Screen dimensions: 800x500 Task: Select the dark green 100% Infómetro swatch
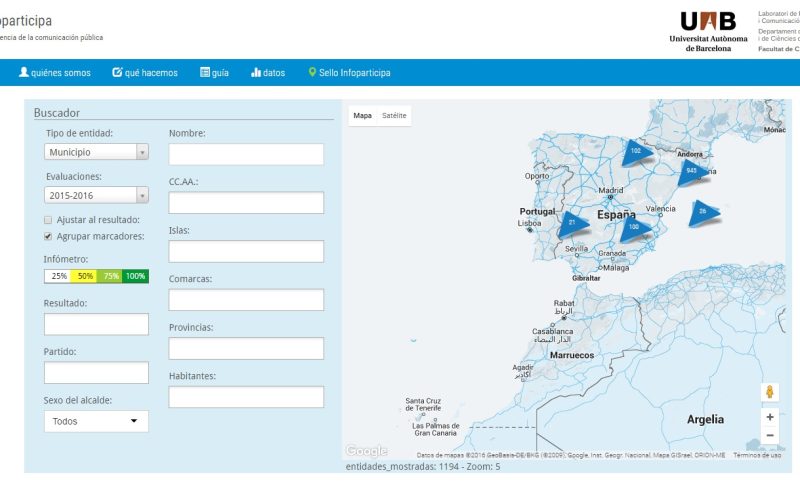click(x=136, y=276)
